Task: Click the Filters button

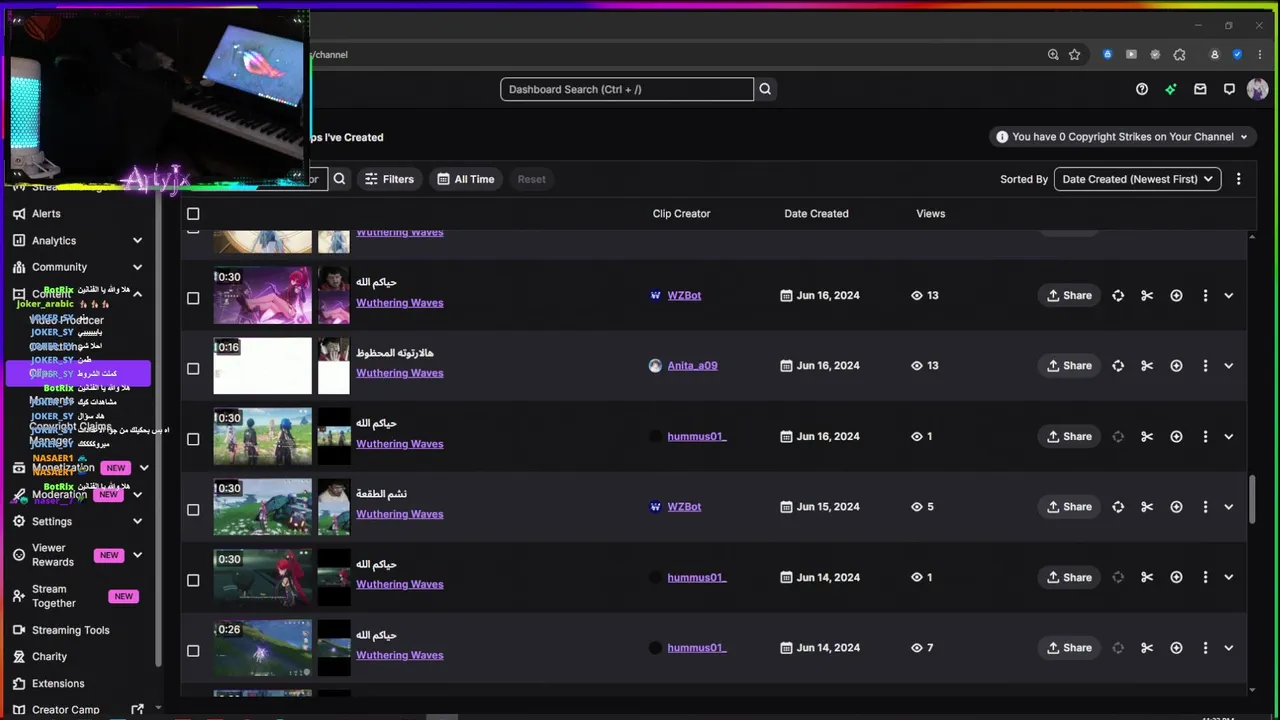Action: (x=389, y=179)
